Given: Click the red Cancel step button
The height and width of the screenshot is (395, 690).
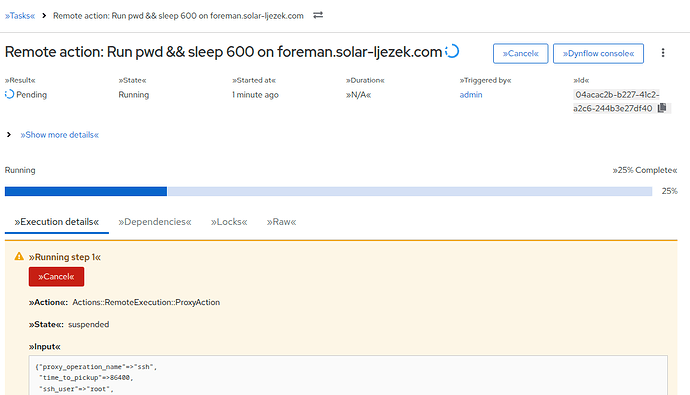Looking at the screenshot, I should (x=56, y=277).
